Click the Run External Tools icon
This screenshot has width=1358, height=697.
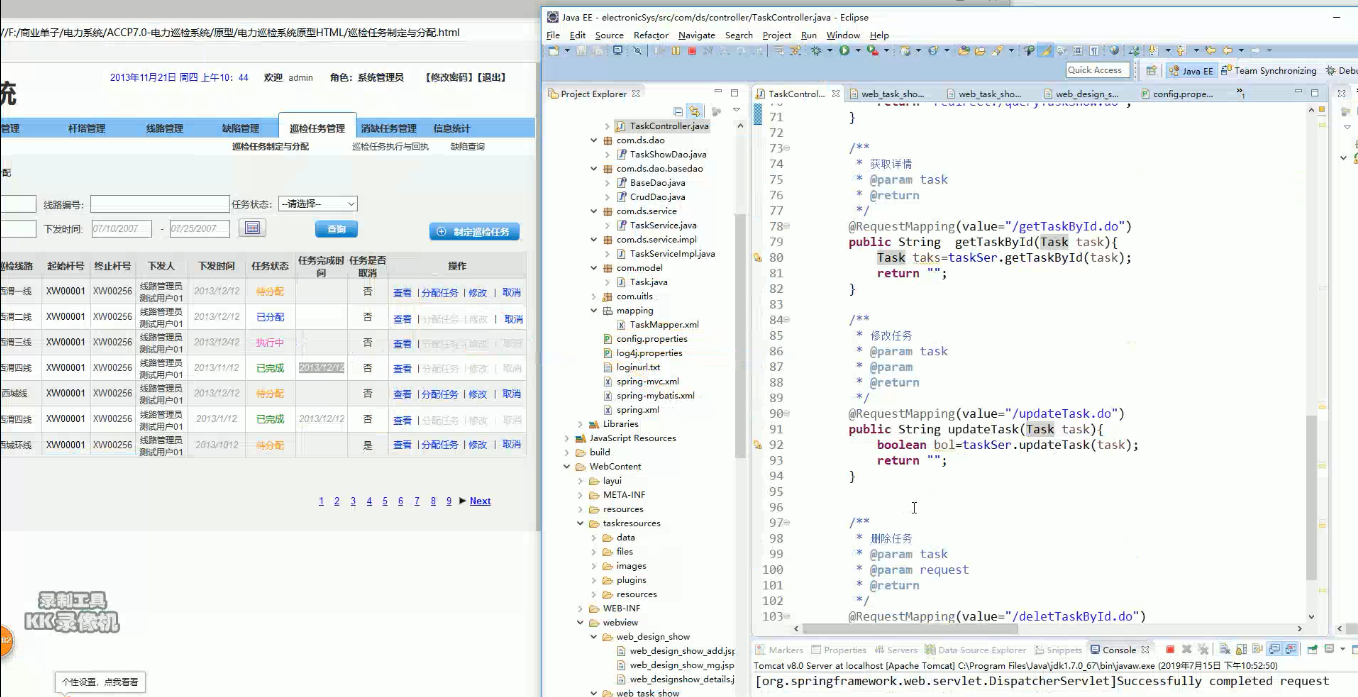coord(872,50)
